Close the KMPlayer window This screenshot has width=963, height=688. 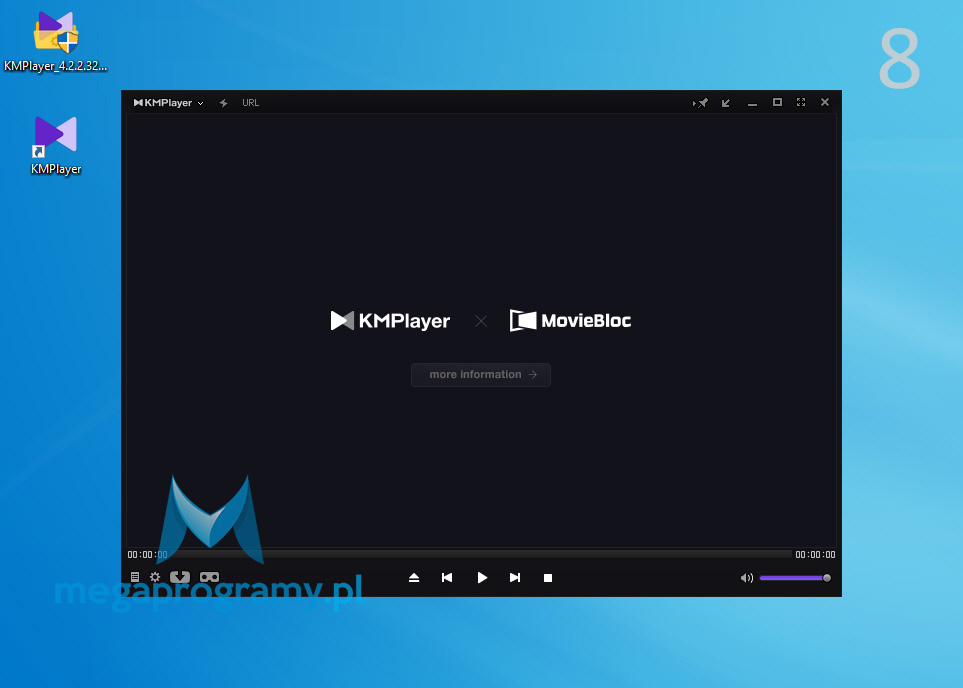[x=825, y=102]
